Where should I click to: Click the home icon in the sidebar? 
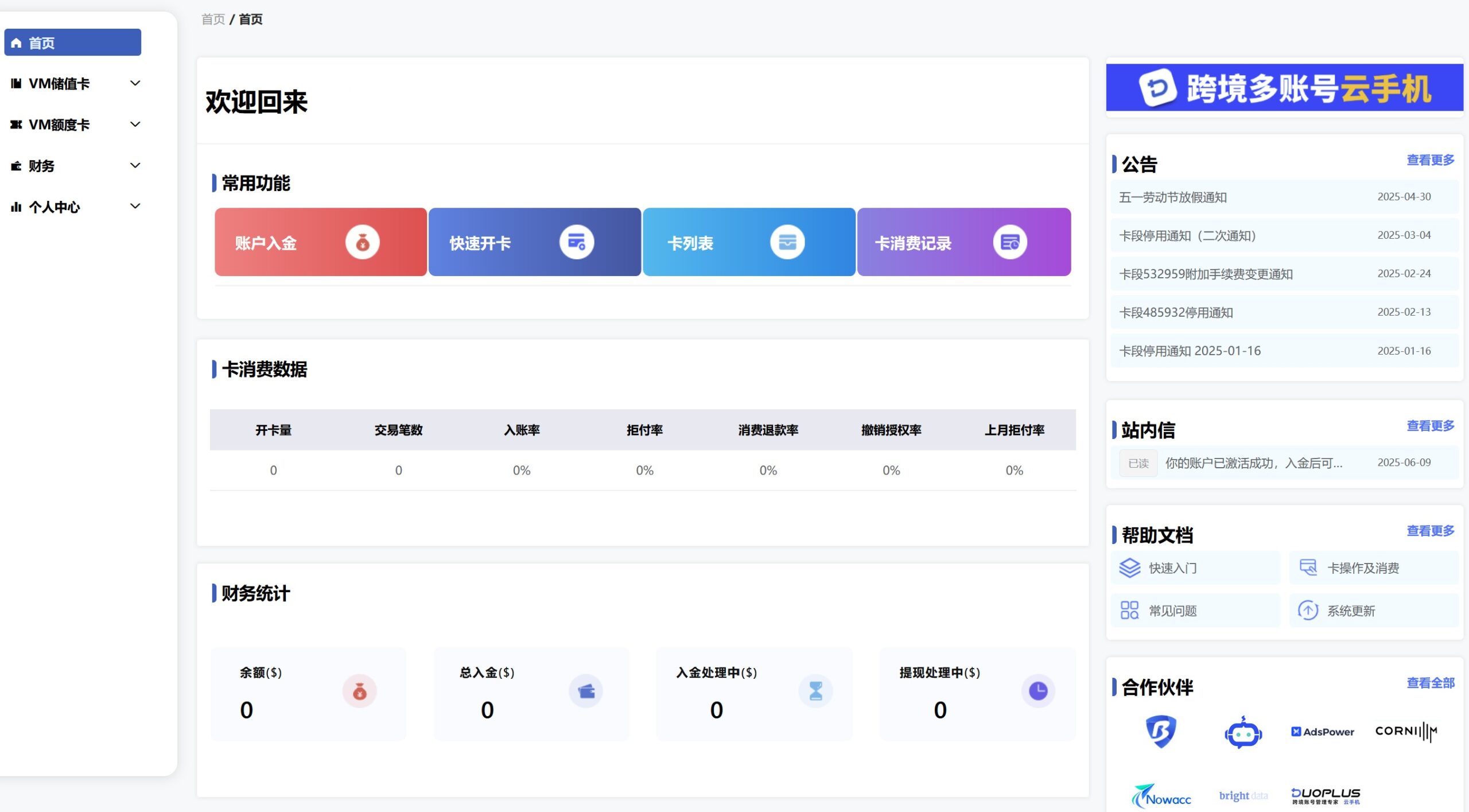(x=16, y=43)
